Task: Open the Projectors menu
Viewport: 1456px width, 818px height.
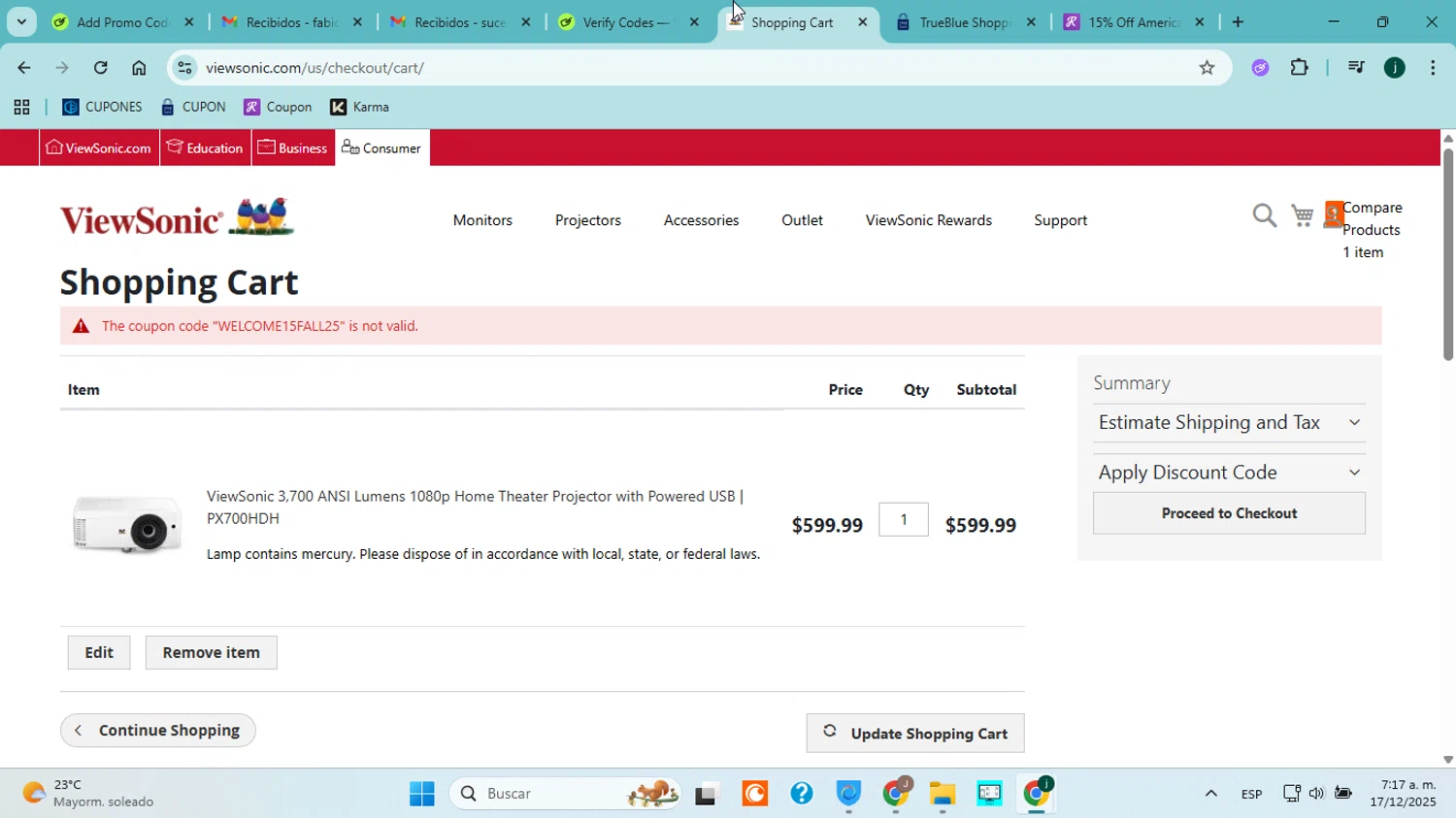Action: [x=588, y=220]
